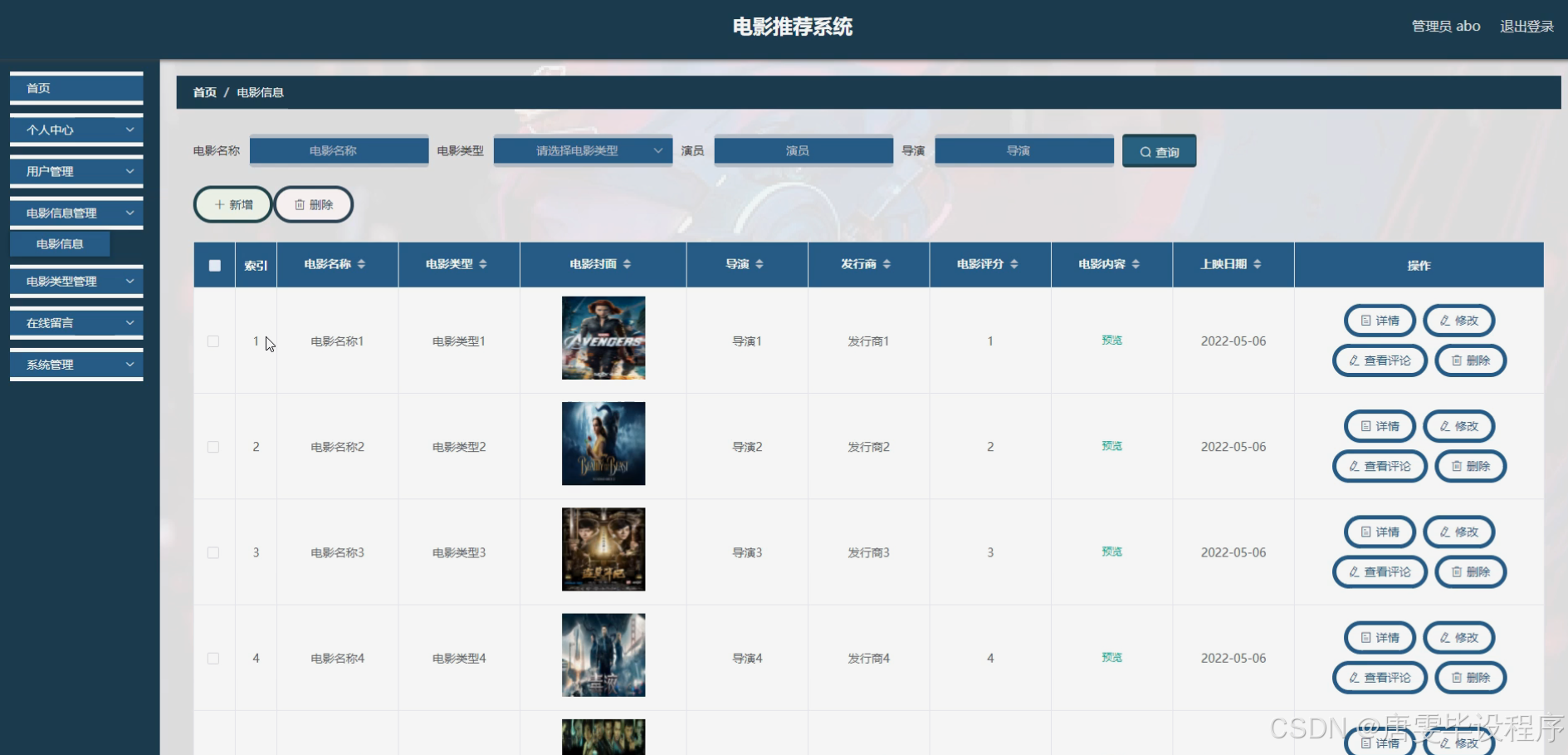Screen dimensions: 1568x755
Task: Check the box for row 4
Action: 213,659
